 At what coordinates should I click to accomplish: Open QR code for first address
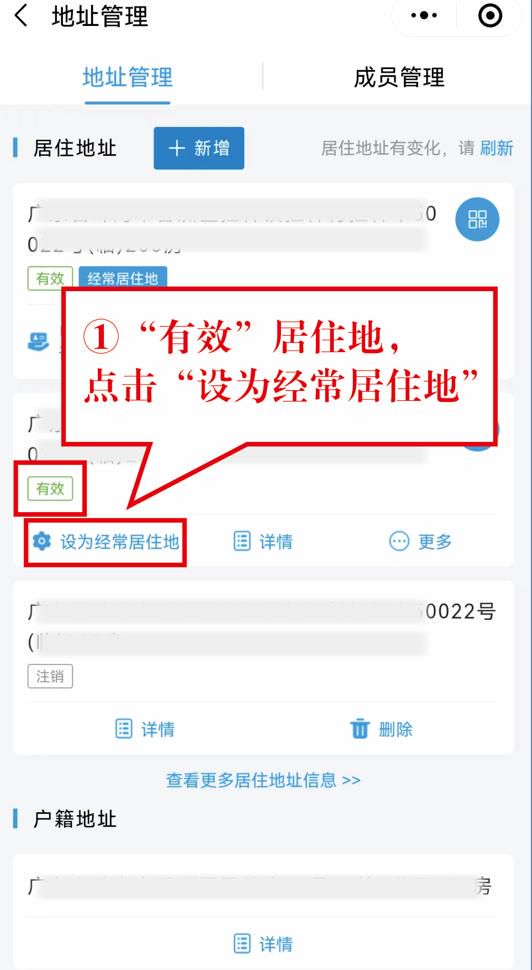click(477, 218)
